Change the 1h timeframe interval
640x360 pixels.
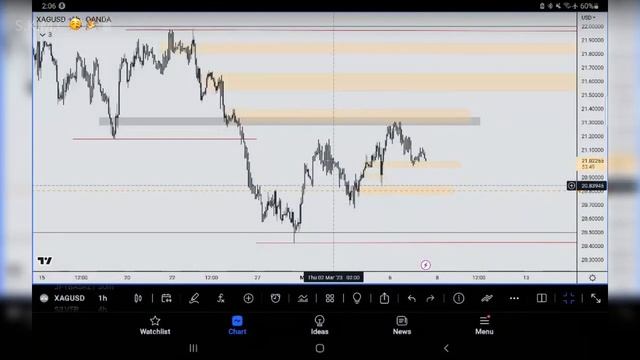tap(103, 298)
